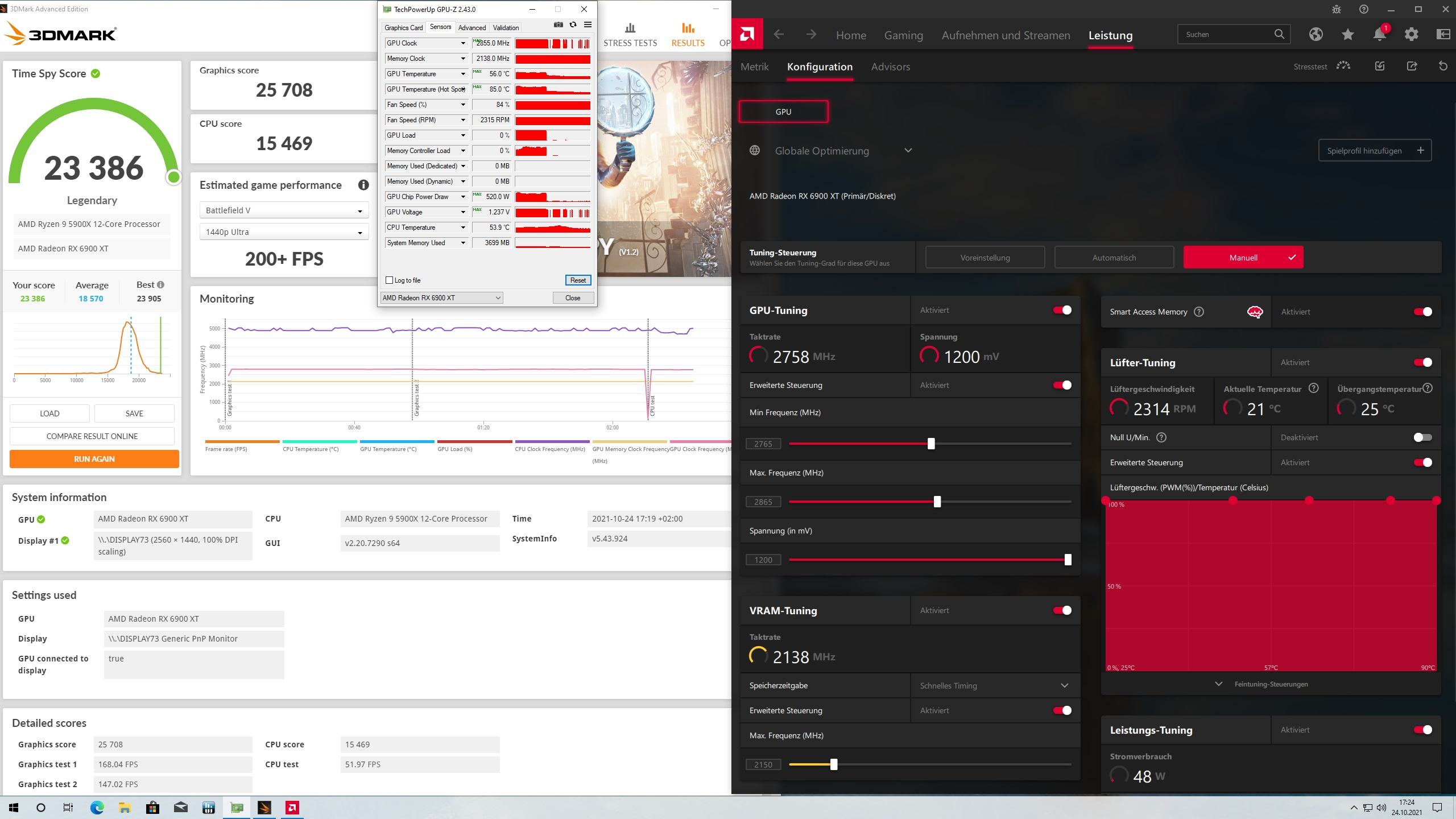Go back with the left arrow in AMD Software
This screenshot has height=819, width=1456.
779,35
